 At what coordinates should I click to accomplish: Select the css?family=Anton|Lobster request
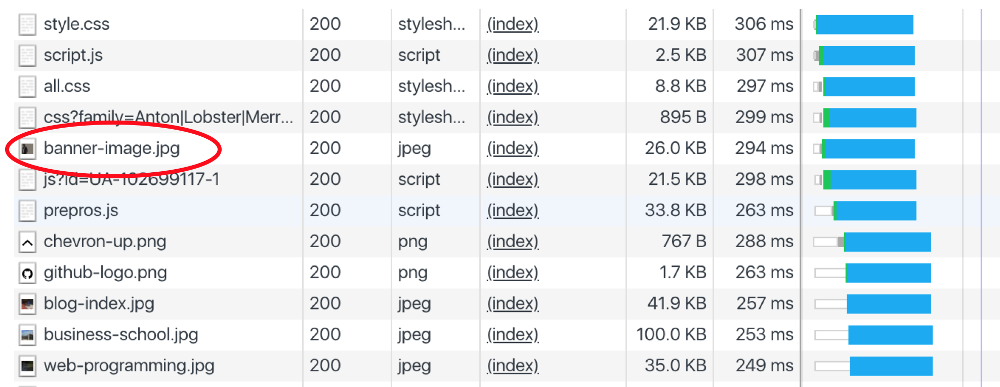click(169, 117)
